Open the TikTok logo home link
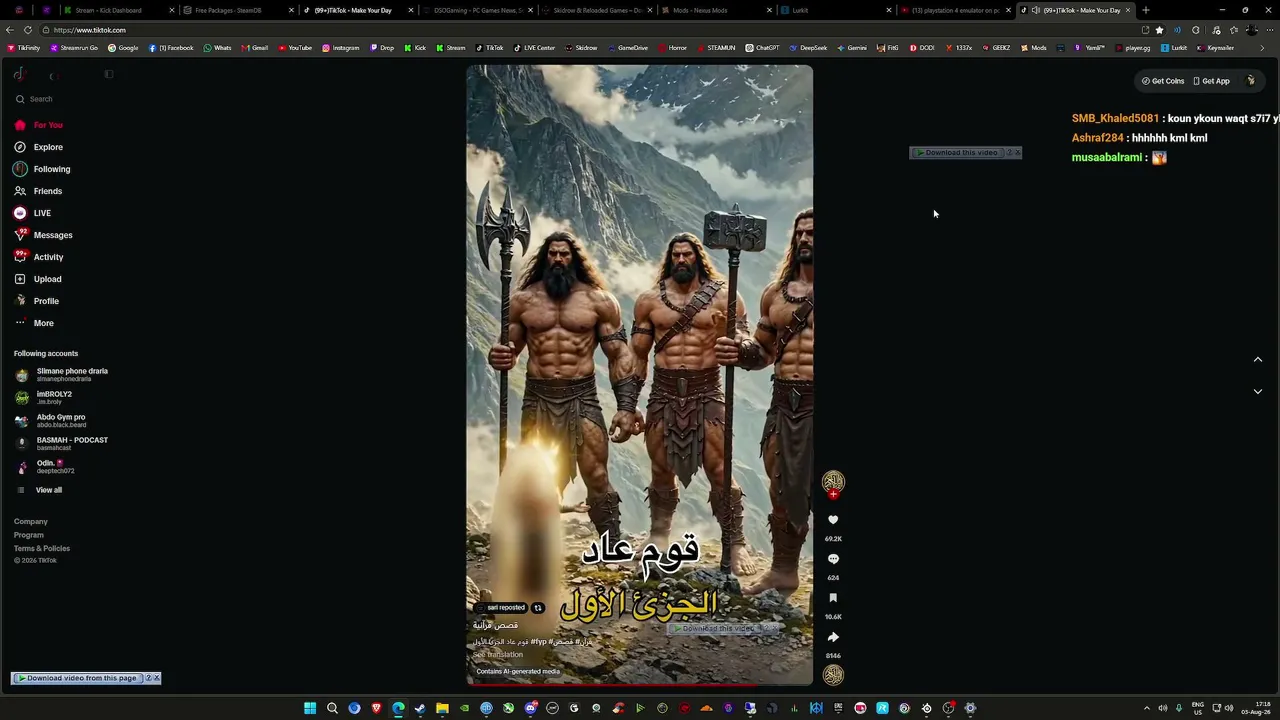Image resolution: width=1280 pixels, height=720 pixels. 19,74
